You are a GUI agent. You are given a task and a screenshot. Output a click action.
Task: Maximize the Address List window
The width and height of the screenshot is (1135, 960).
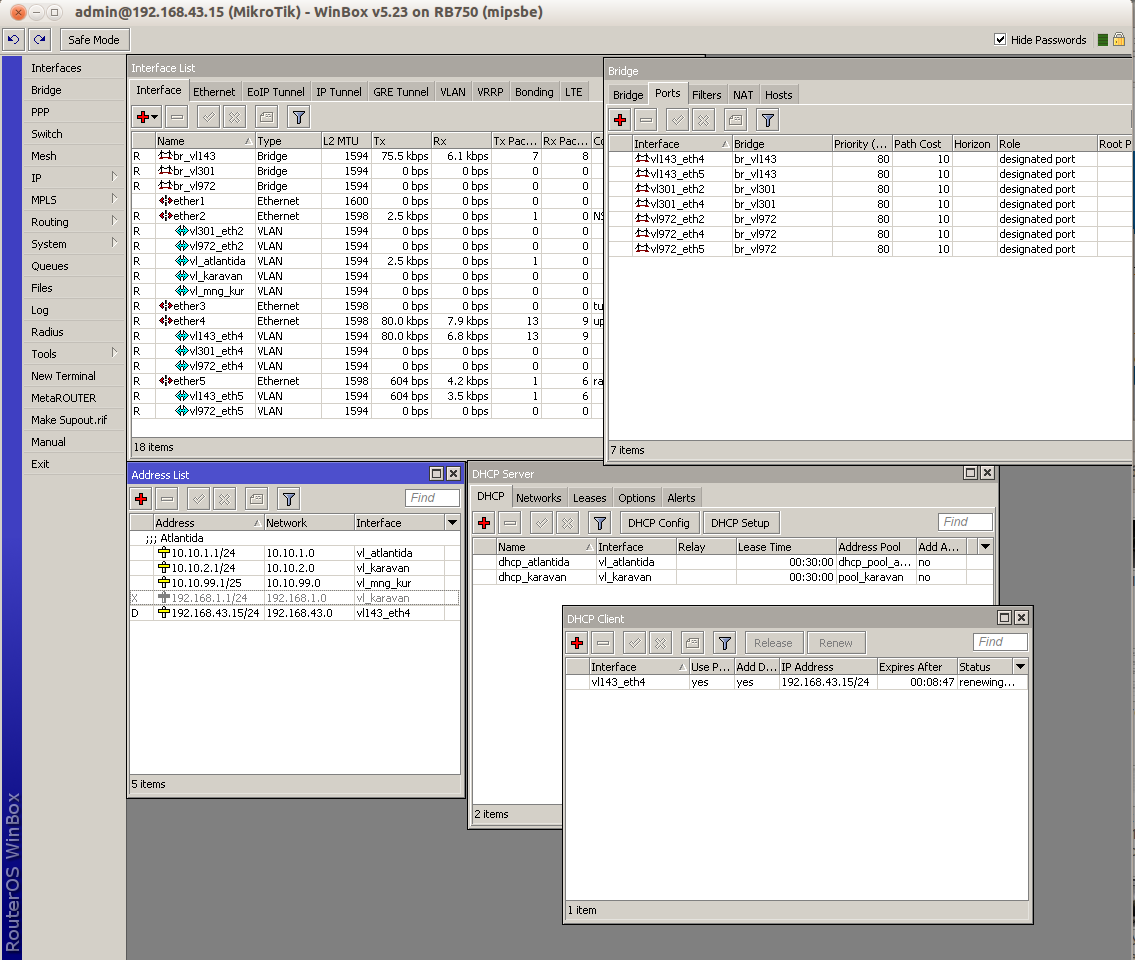(x=436, y=474)
